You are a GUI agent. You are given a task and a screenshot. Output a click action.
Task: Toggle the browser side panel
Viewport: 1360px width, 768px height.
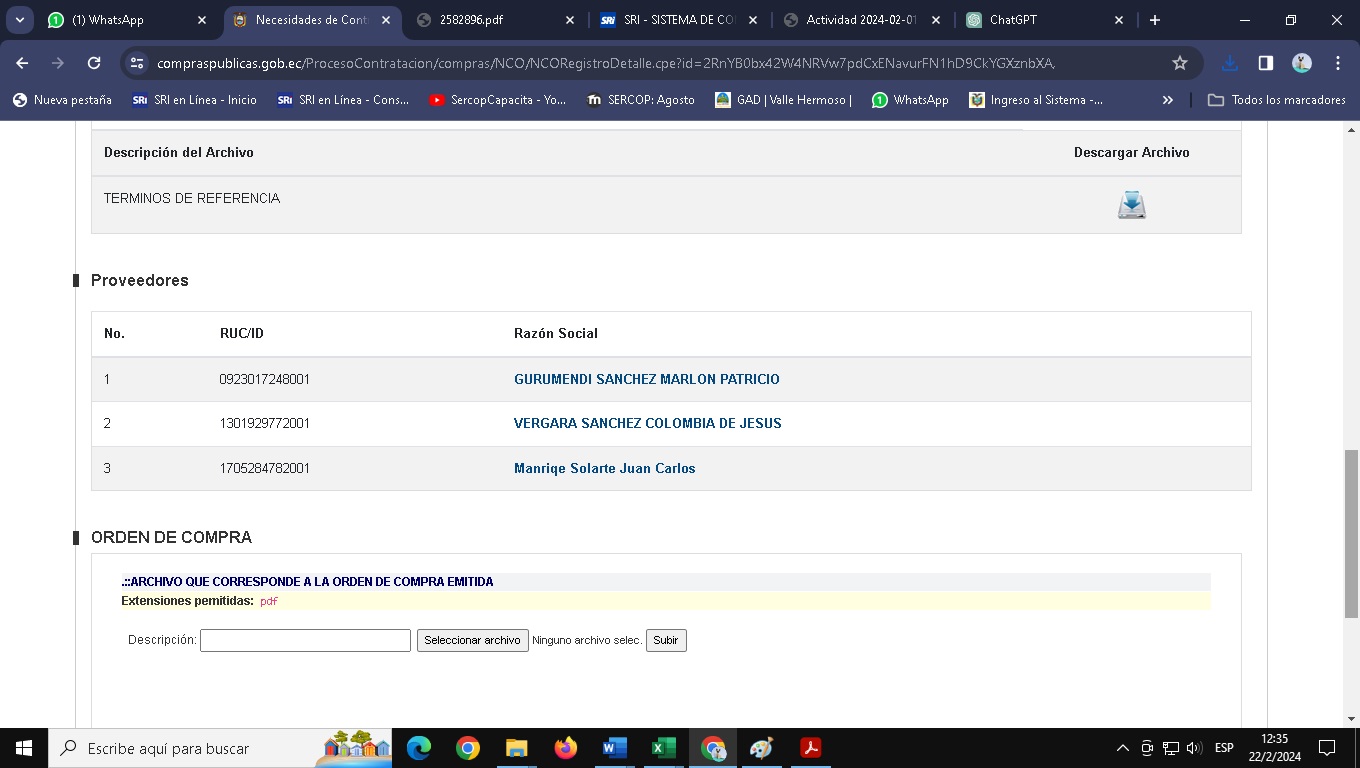[1265, 63]
